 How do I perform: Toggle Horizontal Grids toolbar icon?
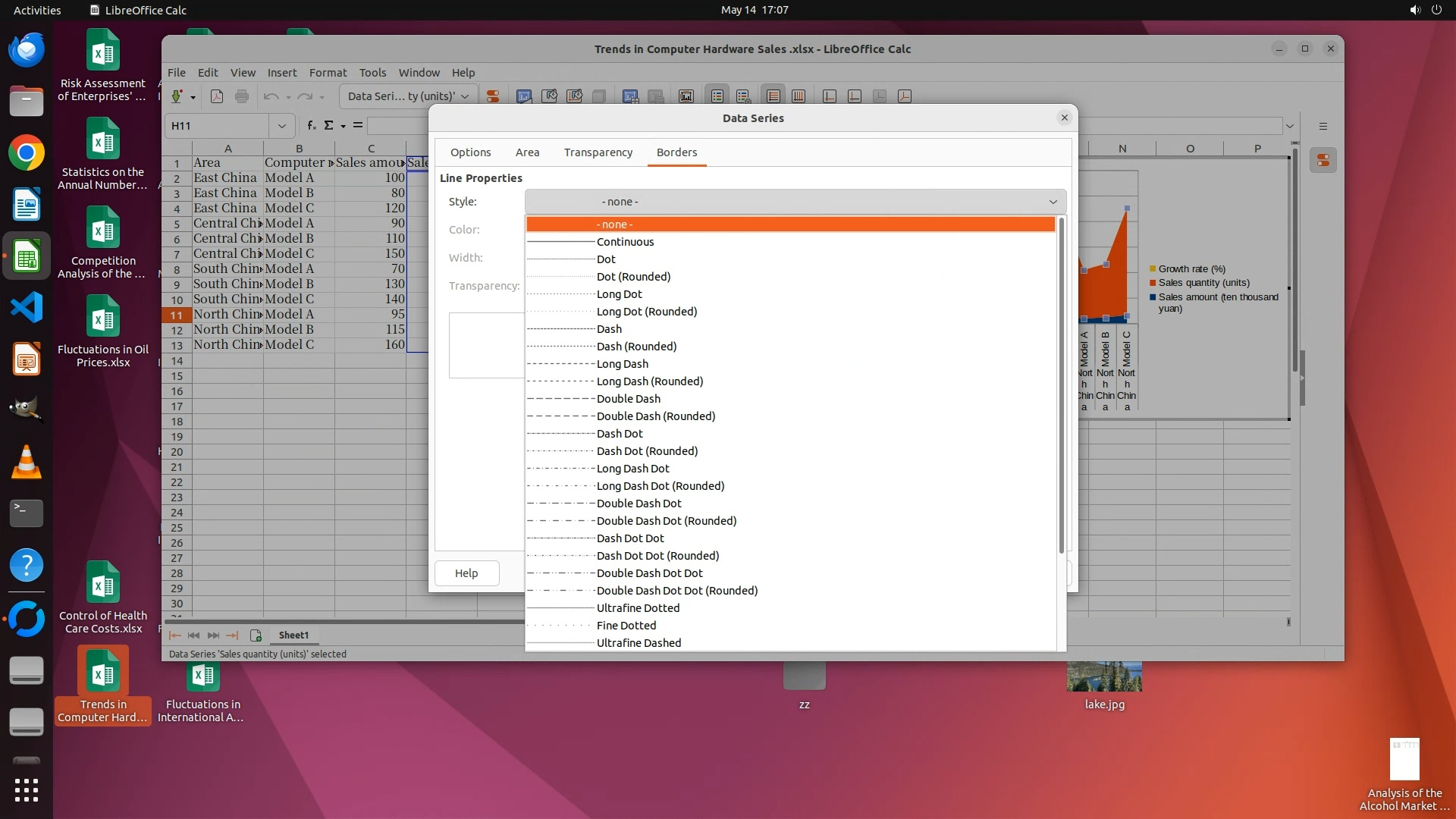click(773, 96)
